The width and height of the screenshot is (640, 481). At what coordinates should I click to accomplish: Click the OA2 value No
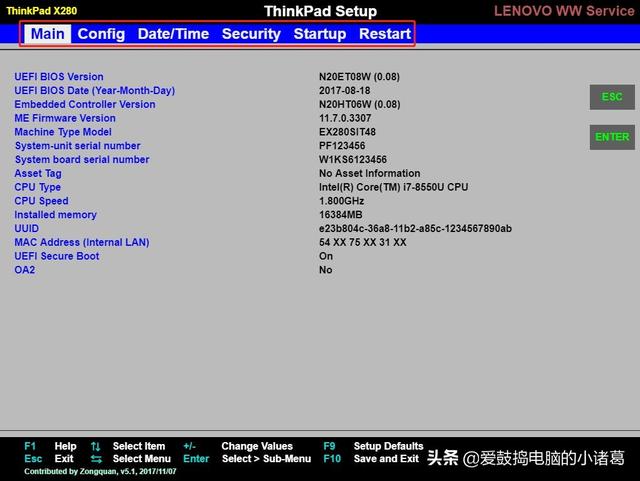click(325, 270)
